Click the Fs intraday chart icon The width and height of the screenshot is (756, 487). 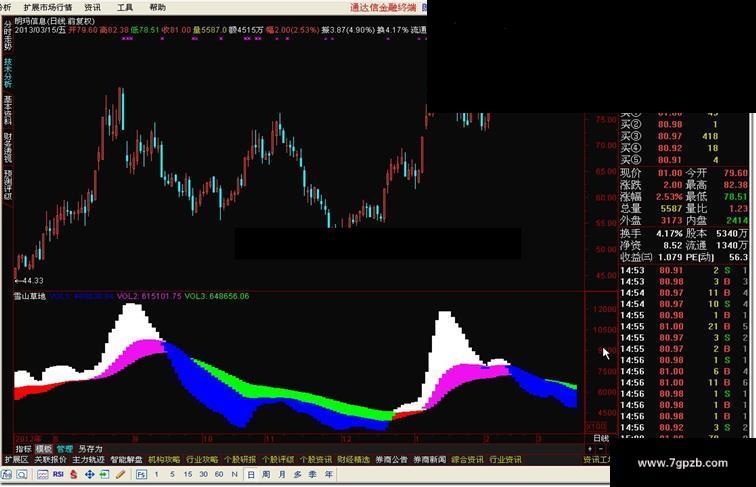click(141, 474)
